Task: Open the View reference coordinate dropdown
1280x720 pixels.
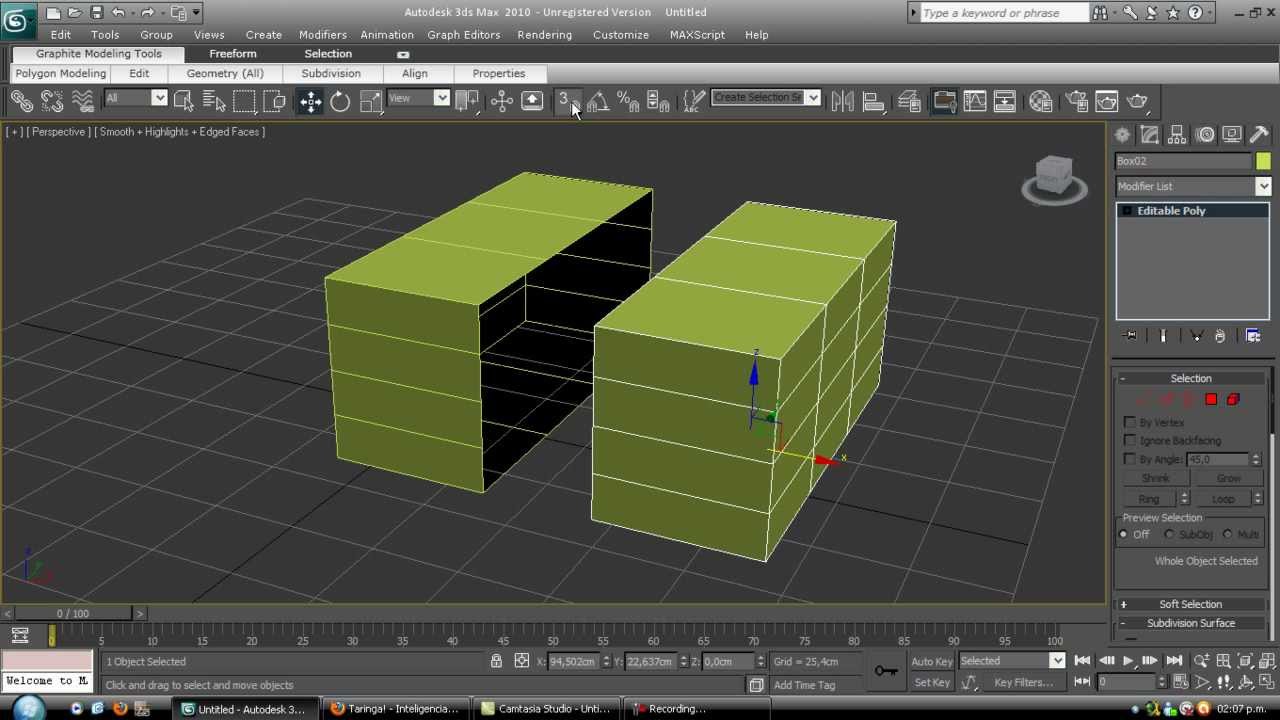Action: point(418,98)
